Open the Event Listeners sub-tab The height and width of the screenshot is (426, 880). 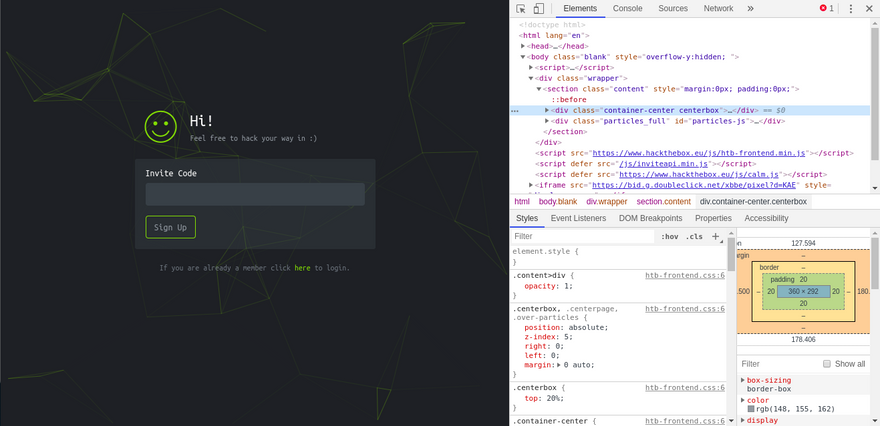pyautogui.click(x=578, y=218)
